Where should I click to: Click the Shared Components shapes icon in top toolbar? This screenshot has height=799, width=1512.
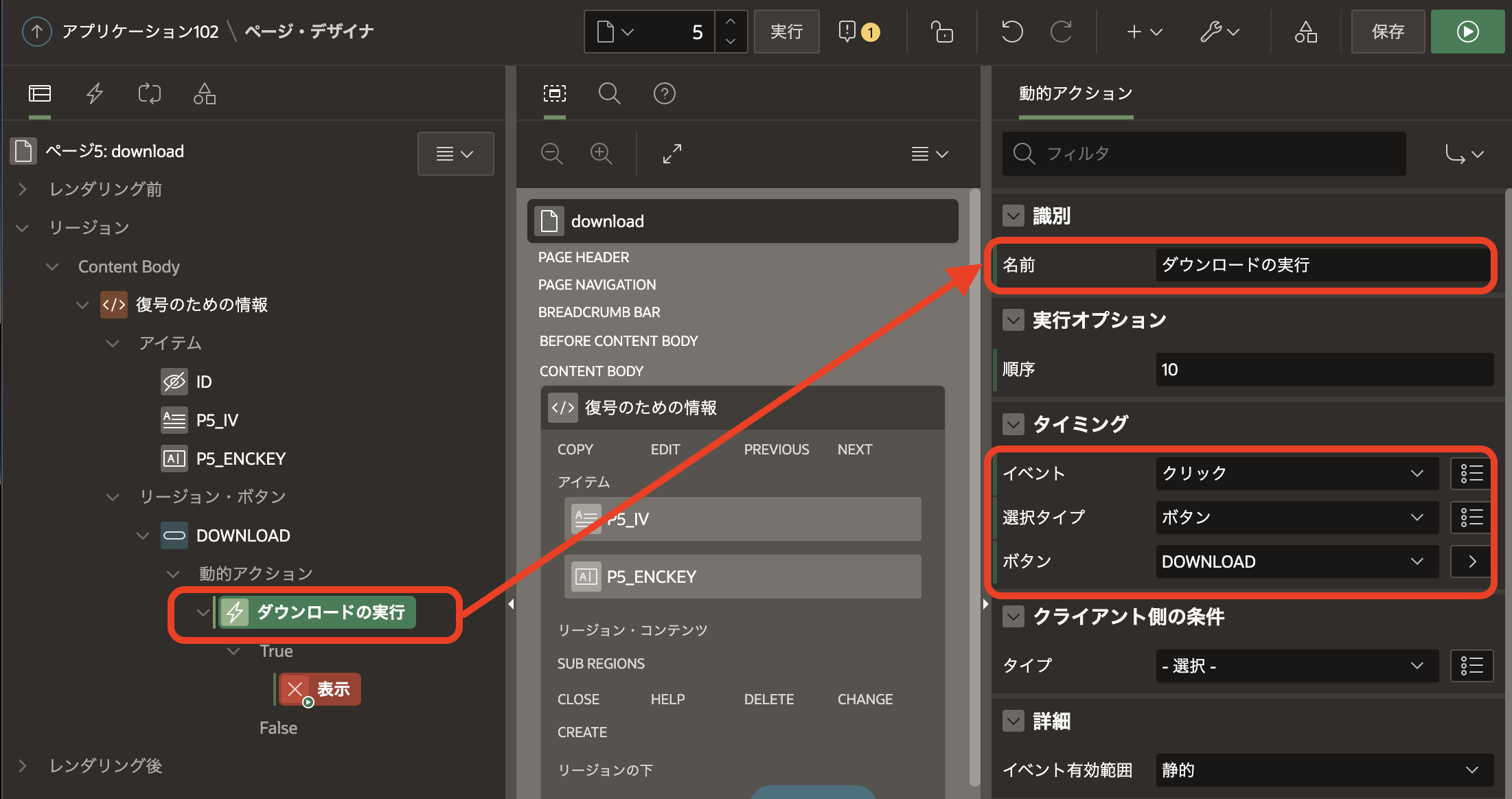point(1306,32)
